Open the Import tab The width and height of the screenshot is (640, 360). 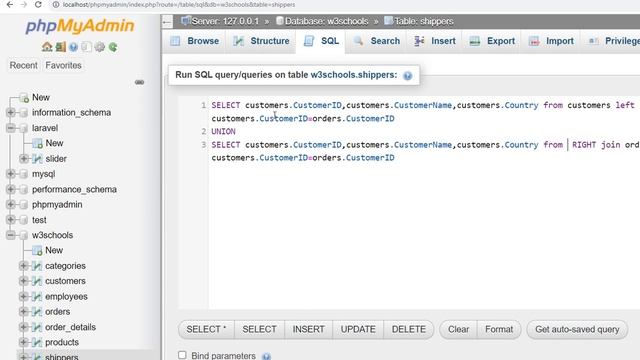coord(551,41)
